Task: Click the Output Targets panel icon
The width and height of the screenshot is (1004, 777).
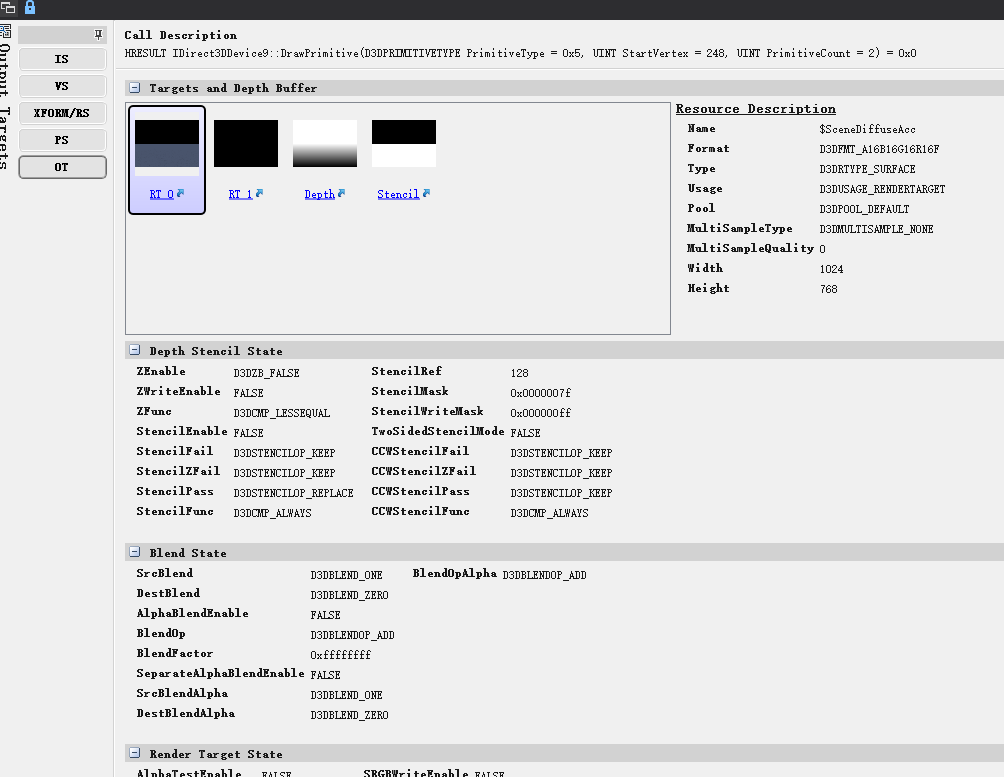Action: 6,31
